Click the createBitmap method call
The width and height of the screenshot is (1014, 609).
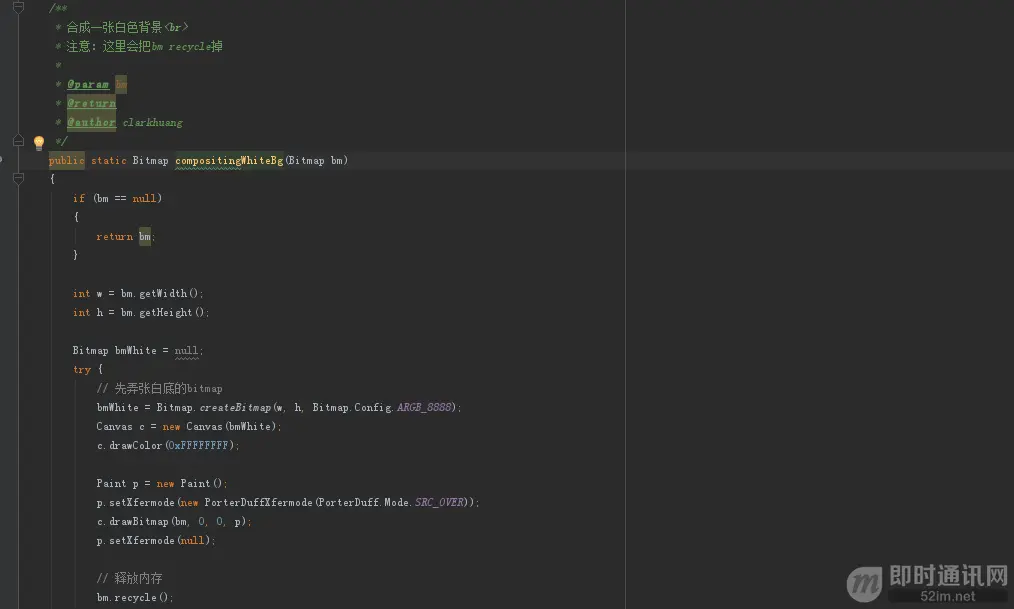tap(235, 407)
